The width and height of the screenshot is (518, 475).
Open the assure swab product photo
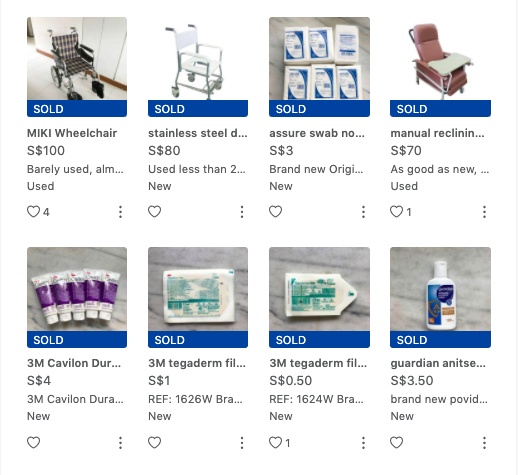coord(319,67)
